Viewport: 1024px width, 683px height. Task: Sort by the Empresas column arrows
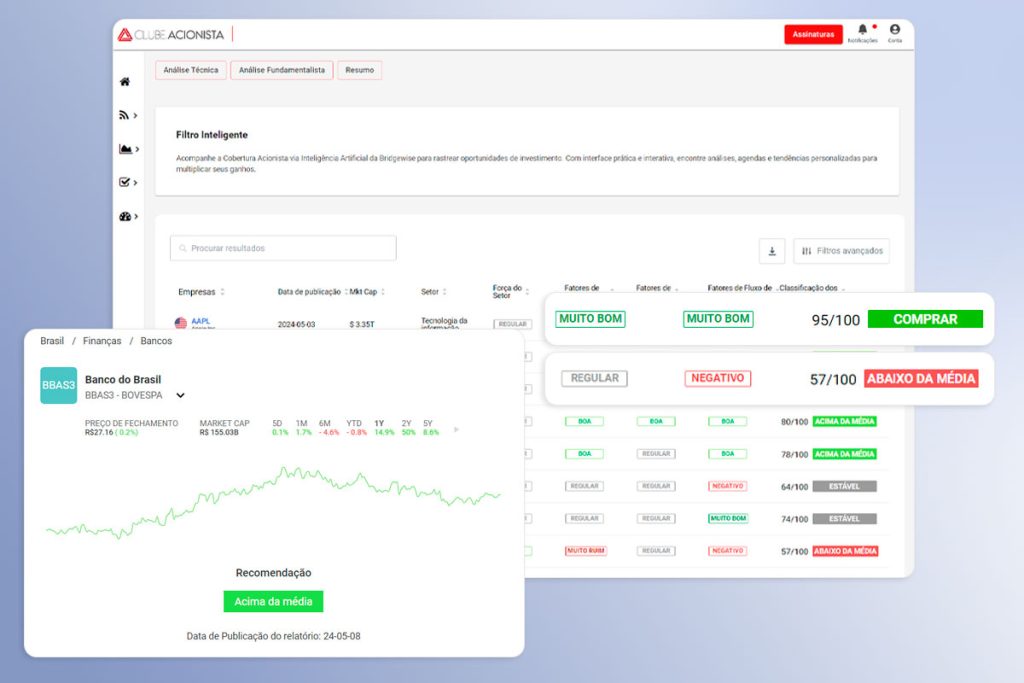pos(222,292)
